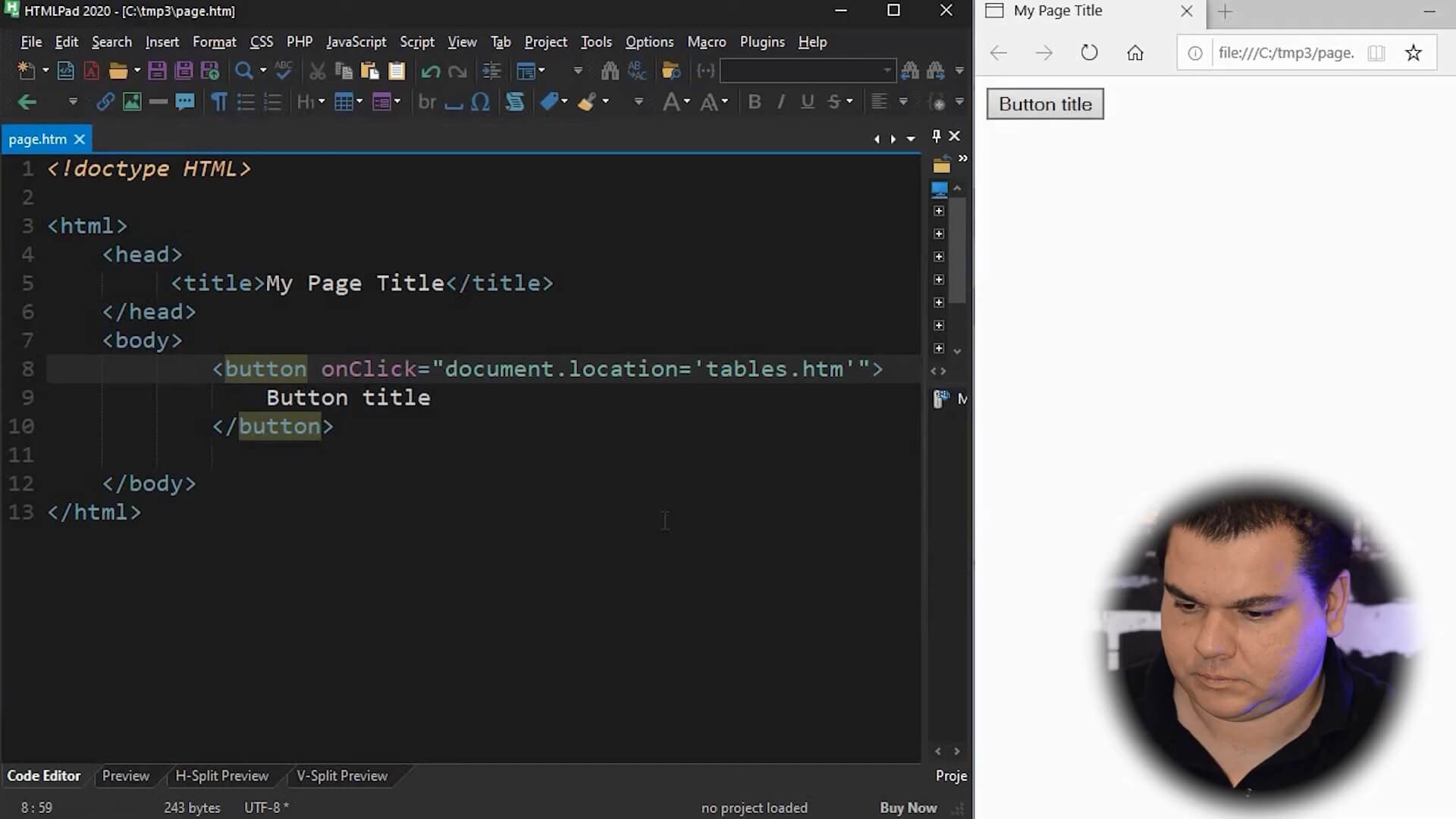The image size is (1456, 819).
Task: Insert a line break using the br icon
Action: tap(427, 101)
